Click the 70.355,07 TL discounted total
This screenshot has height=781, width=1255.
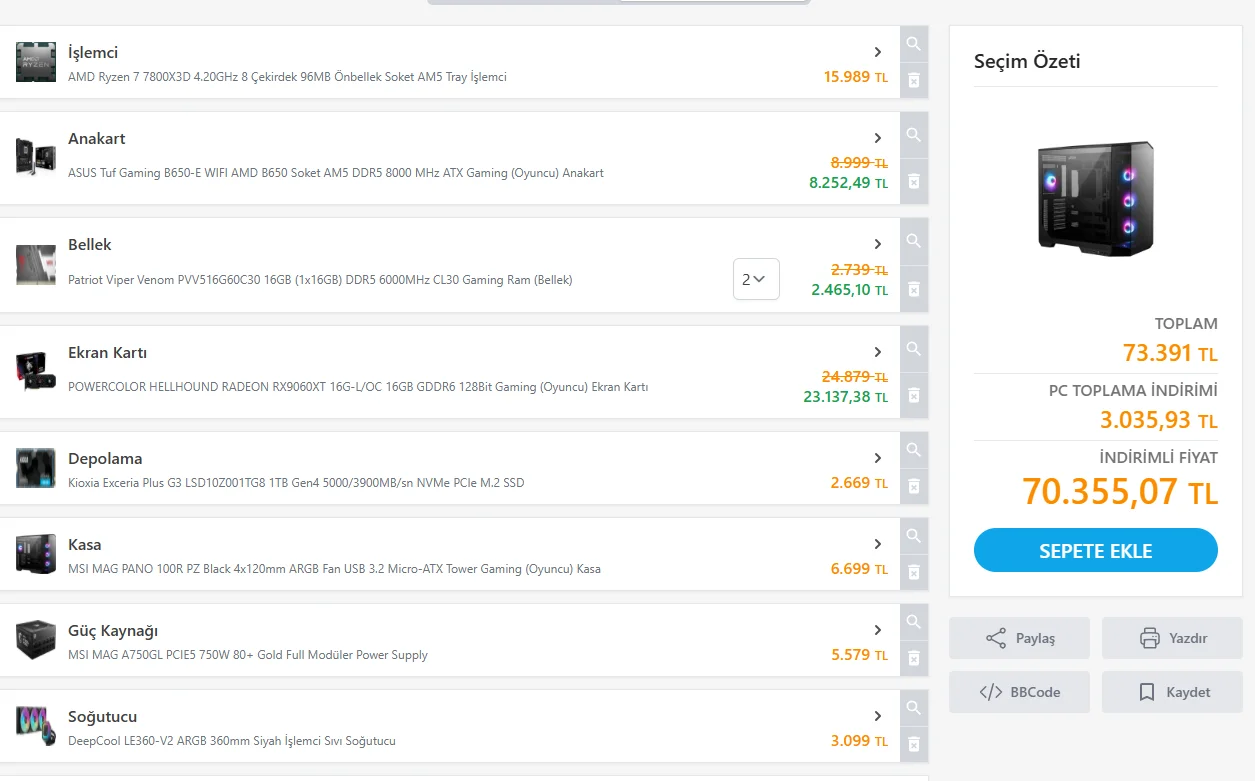(x=1120, y=492)
